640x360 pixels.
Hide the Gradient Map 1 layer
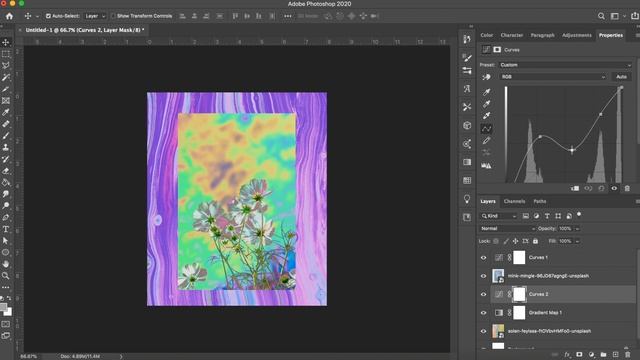click(x=484, y=313)
